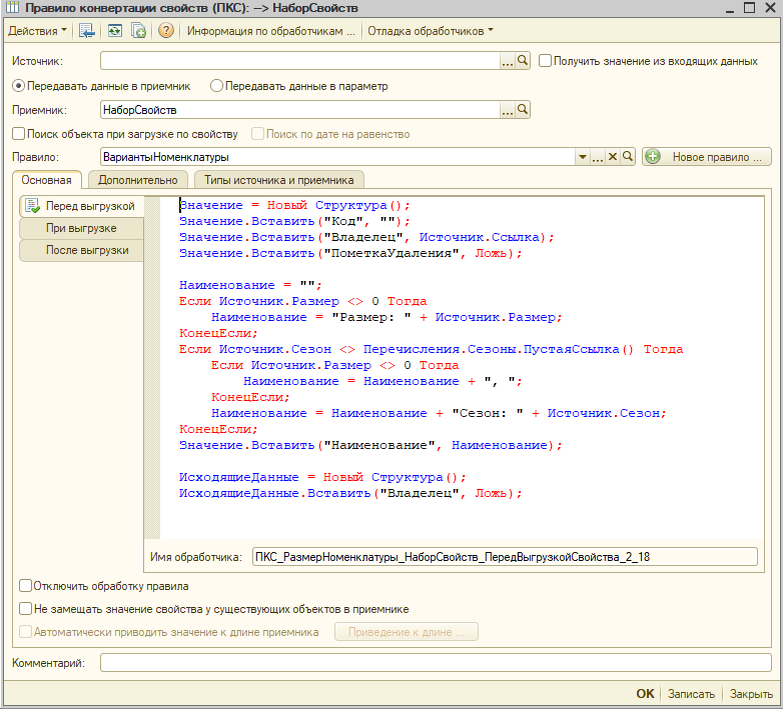Click the Закрыть button
Screen dimensions: 783x710
[x=751, y=694]
